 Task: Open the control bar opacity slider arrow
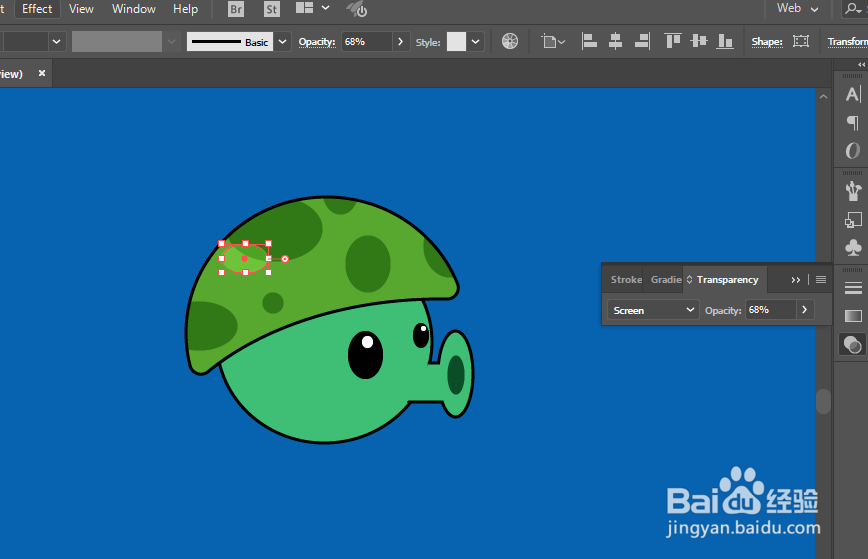(x=401, y=42)
